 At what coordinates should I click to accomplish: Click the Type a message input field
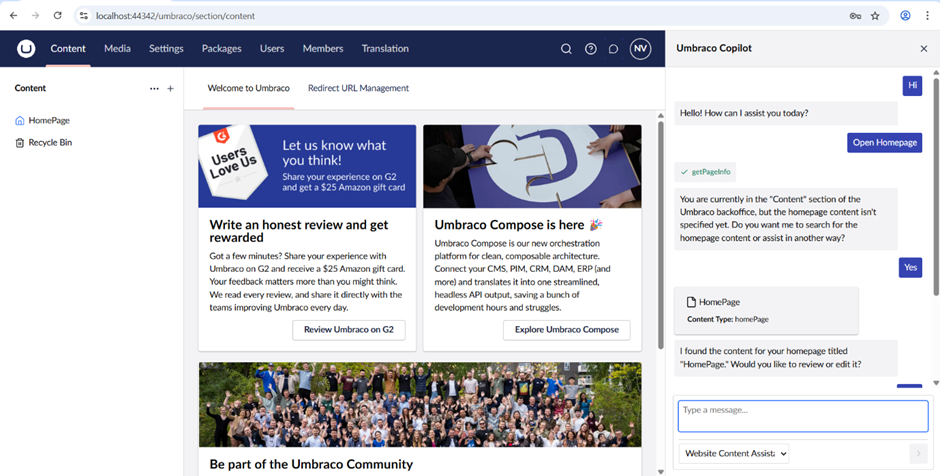pos(803,416)
